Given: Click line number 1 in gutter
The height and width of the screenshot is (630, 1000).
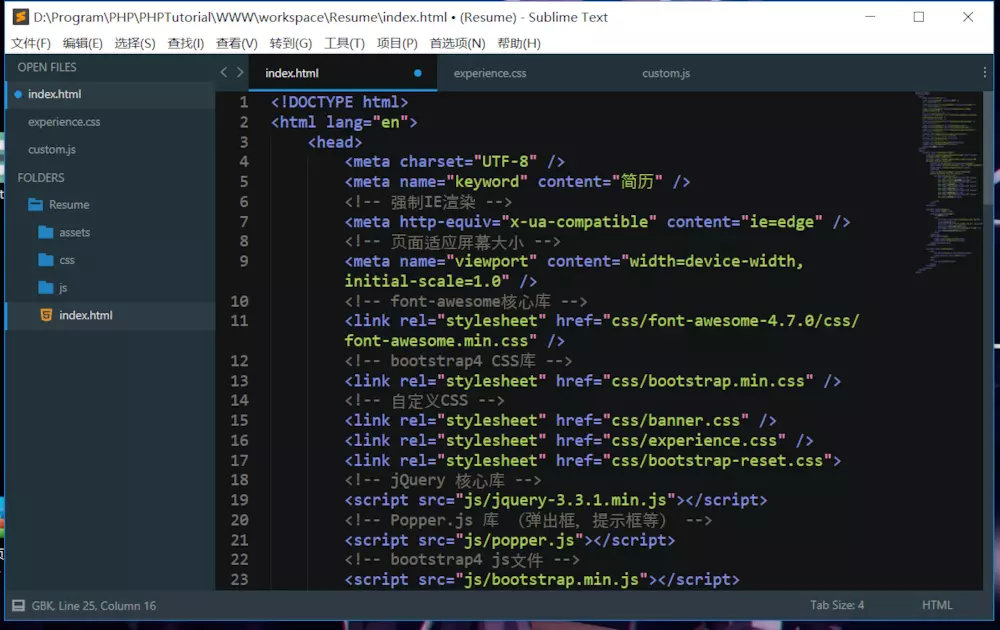Looking at the screenshot, I should (x=244, y=102).
